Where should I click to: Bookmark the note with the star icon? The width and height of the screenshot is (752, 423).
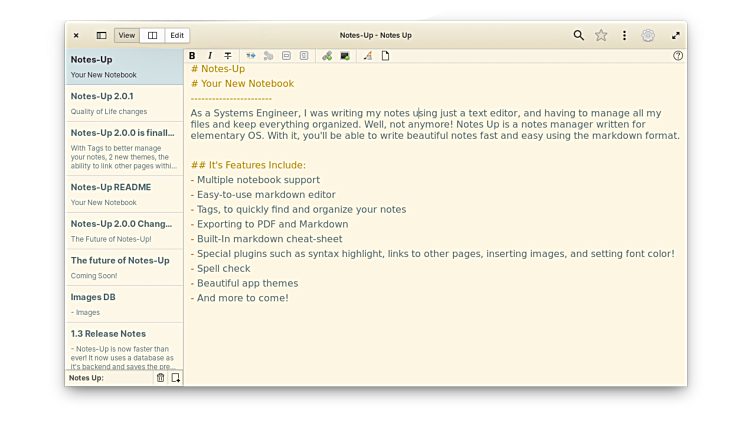(x=601, y=35)
